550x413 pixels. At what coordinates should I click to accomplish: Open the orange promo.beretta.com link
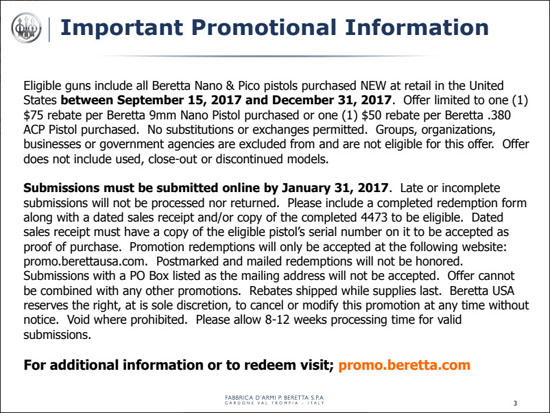pos(404,365)
